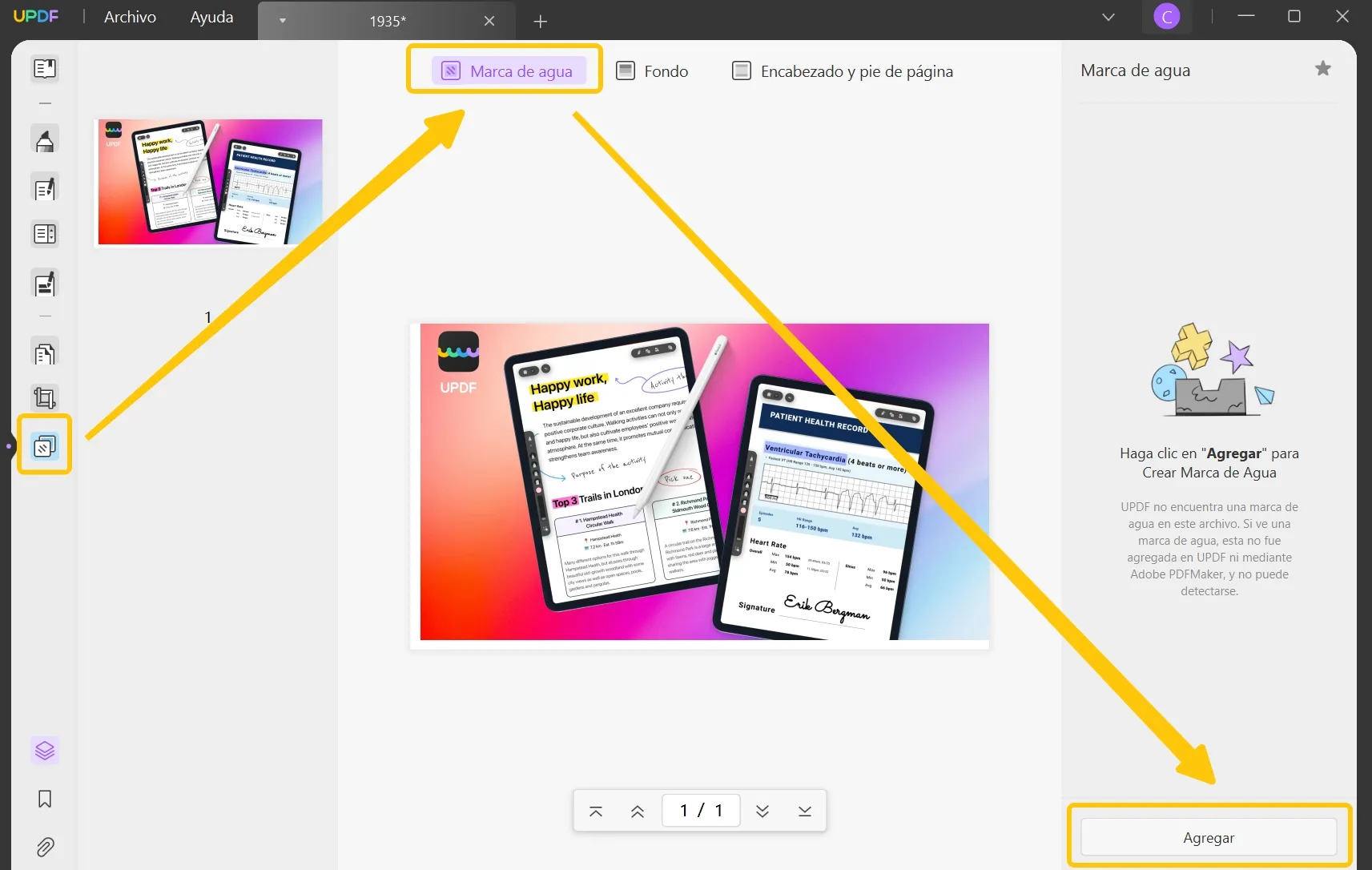Select the Crop Pages tool in the sidebar

coord(45,398)
